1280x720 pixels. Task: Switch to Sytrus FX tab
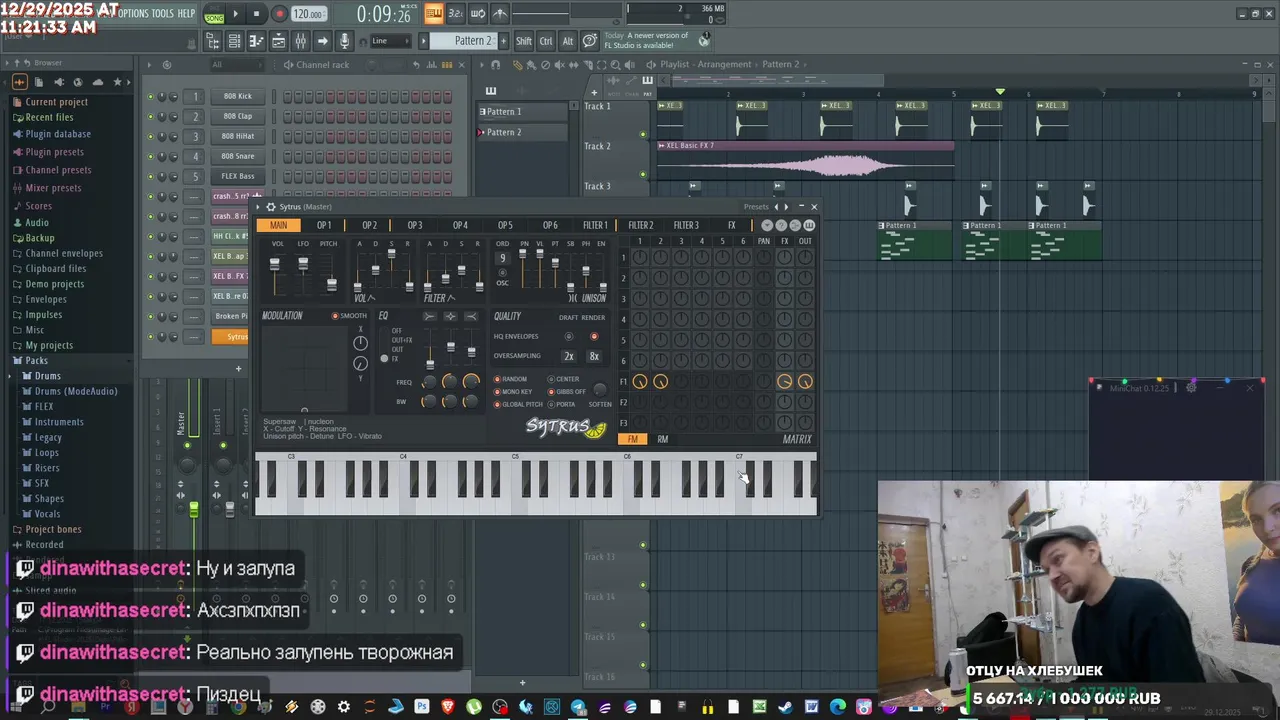point(731,226)
